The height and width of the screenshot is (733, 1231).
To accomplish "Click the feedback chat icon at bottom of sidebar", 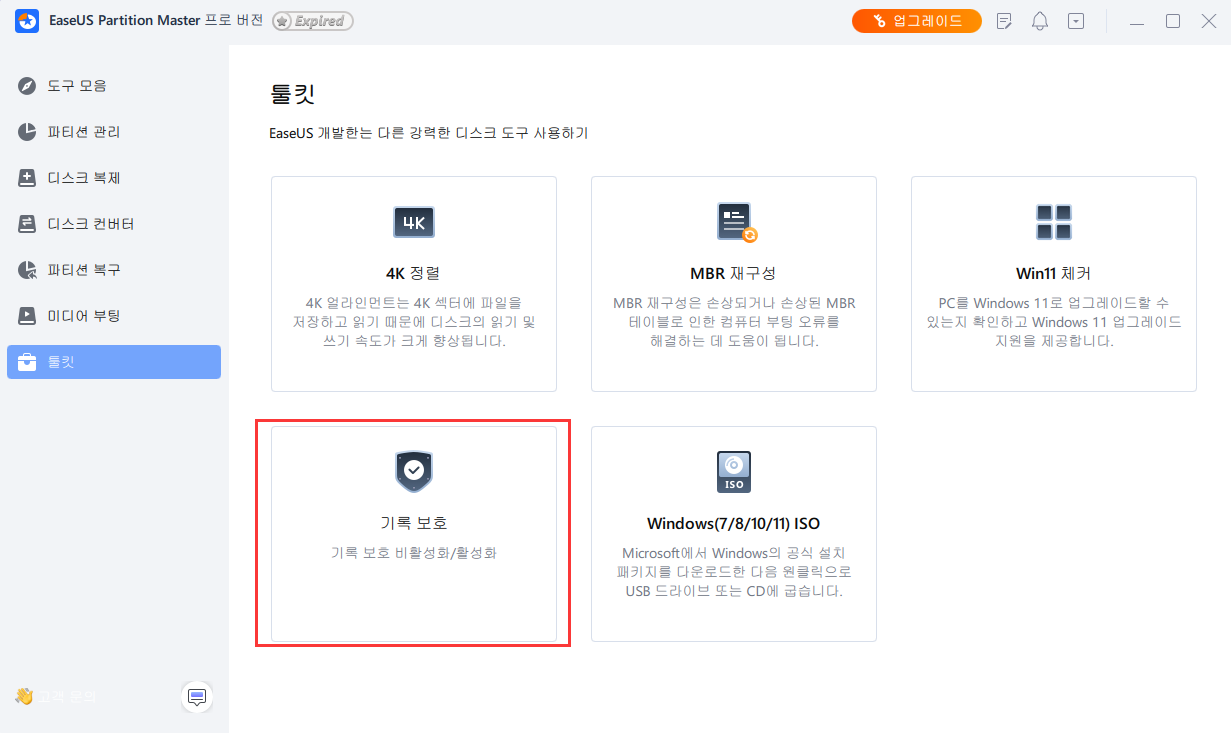I will (x=197, y=696).
